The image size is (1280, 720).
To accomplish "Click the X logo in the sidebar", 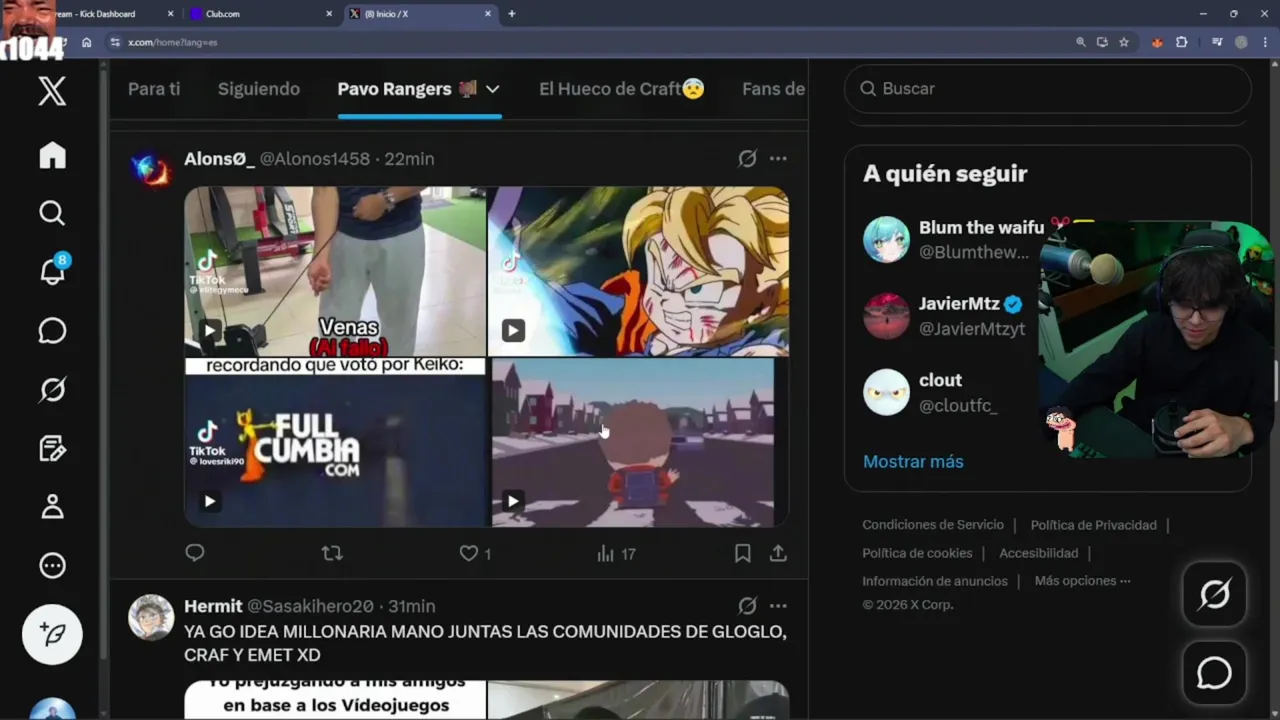I will [x=52, y=91].
